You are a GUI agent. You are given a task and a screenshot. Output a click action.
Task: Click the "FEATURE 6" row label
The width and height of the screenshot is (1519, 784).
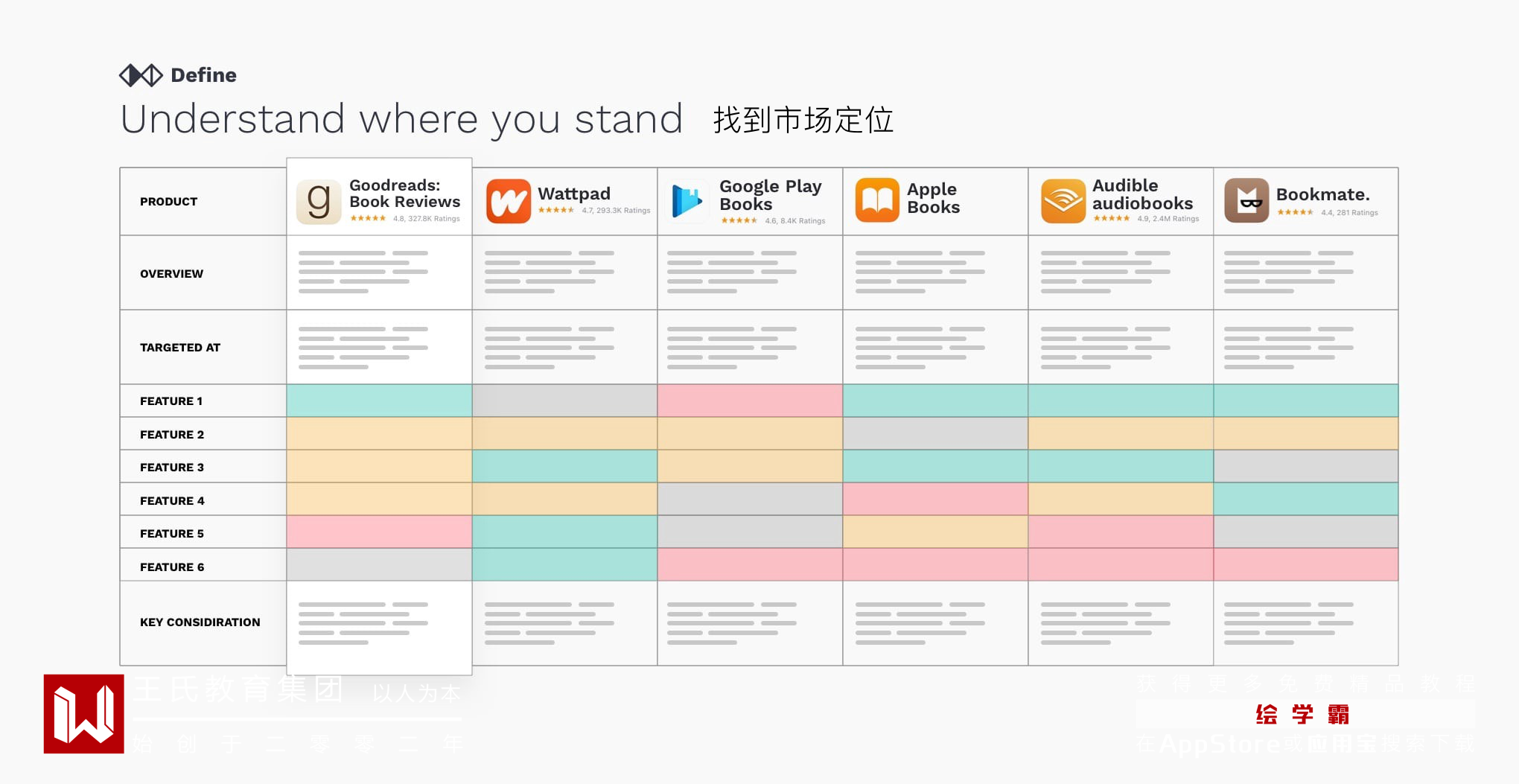pyautogui.click(x=172, y=567)
